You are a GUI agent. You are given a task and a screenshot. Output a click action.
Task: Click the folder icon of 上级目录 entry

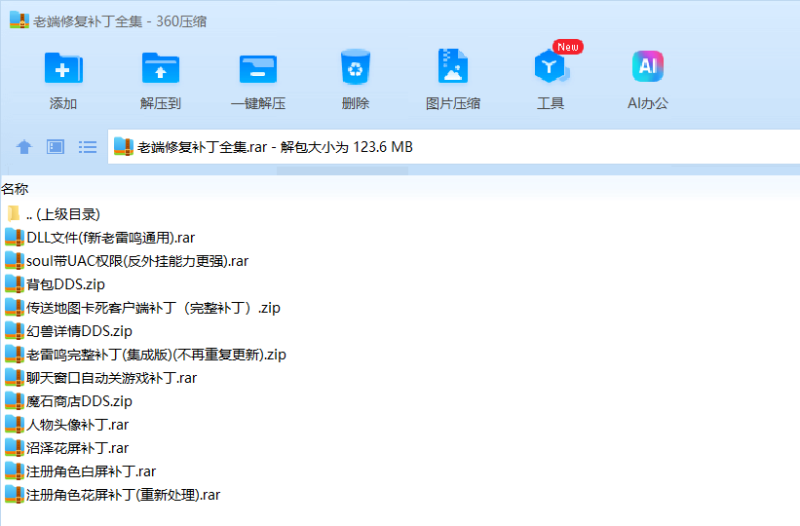click(14, 213)
